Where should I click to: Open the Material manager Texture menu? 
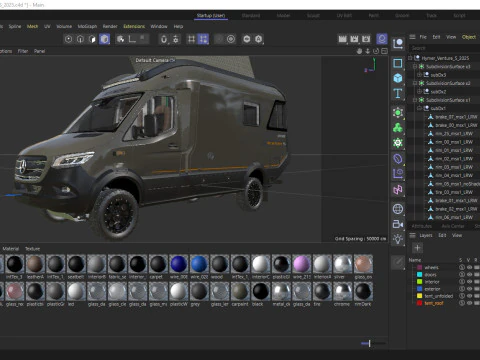[x=32, y=249]
